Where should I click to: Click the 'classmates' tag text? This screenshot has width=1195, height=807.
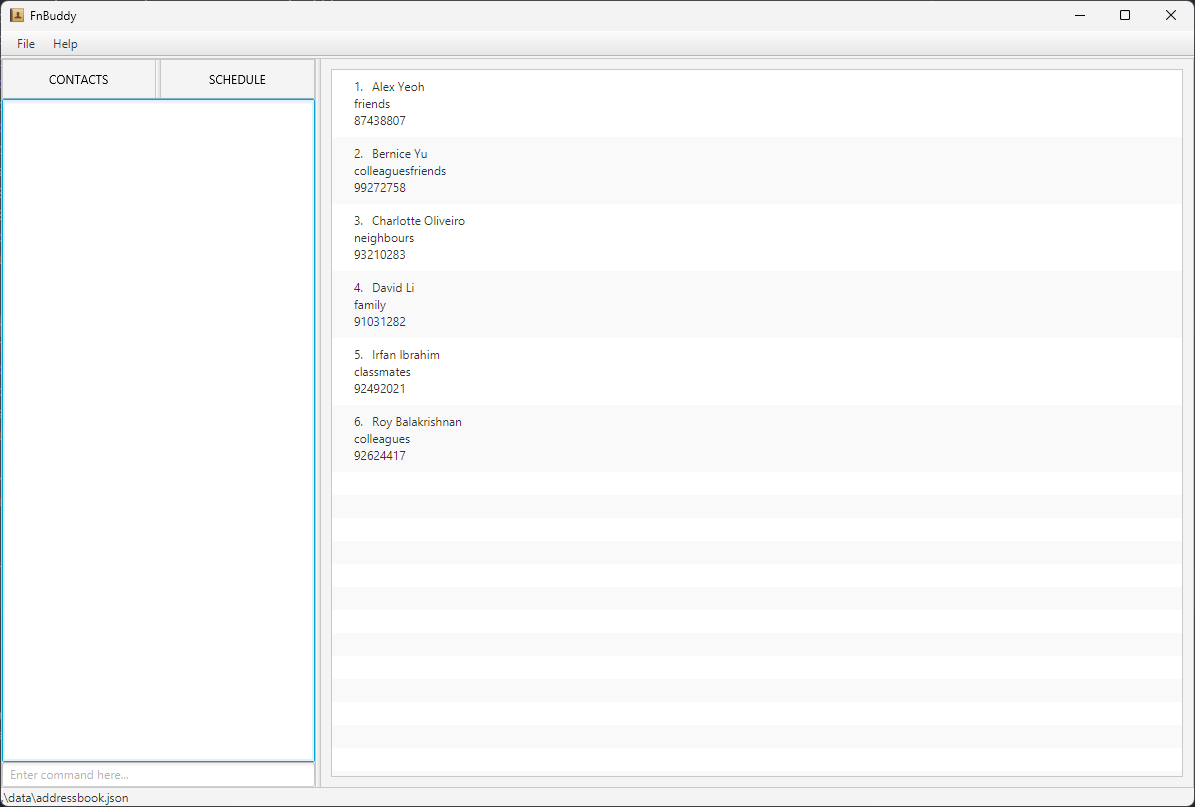click(x=382, y=372)
